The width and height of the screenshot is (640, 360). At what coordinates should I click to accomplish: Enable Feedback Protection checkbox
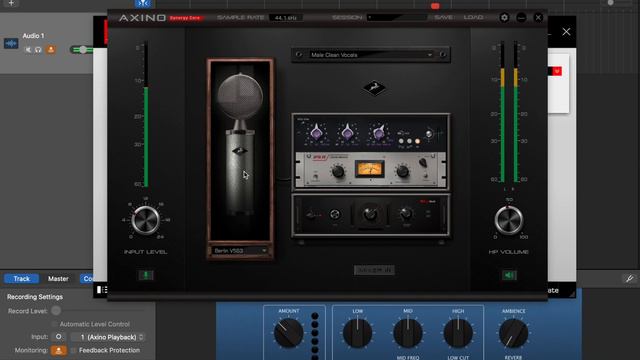(x=73, y=350)
